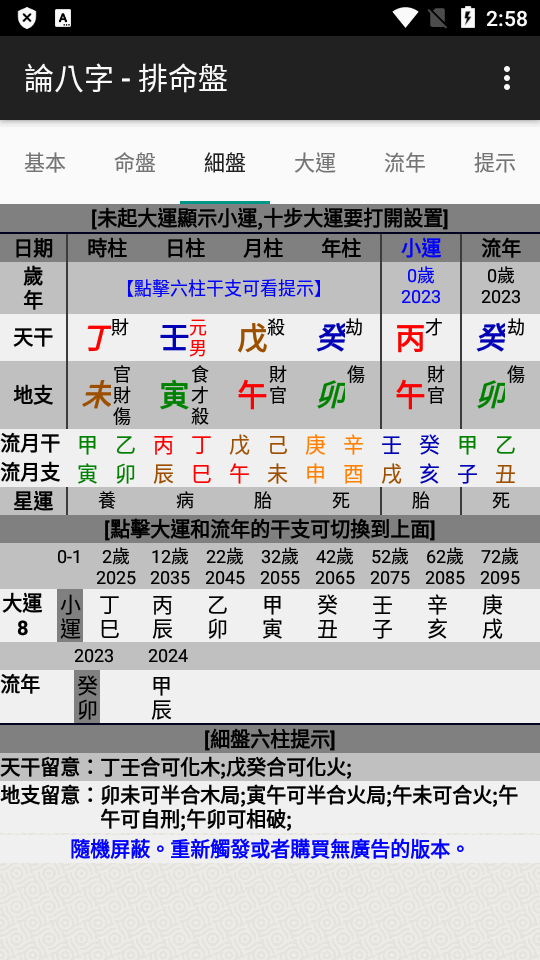Switch to the 命盤 tab
This screenshot has height=960, width=540.
(135, 163)
